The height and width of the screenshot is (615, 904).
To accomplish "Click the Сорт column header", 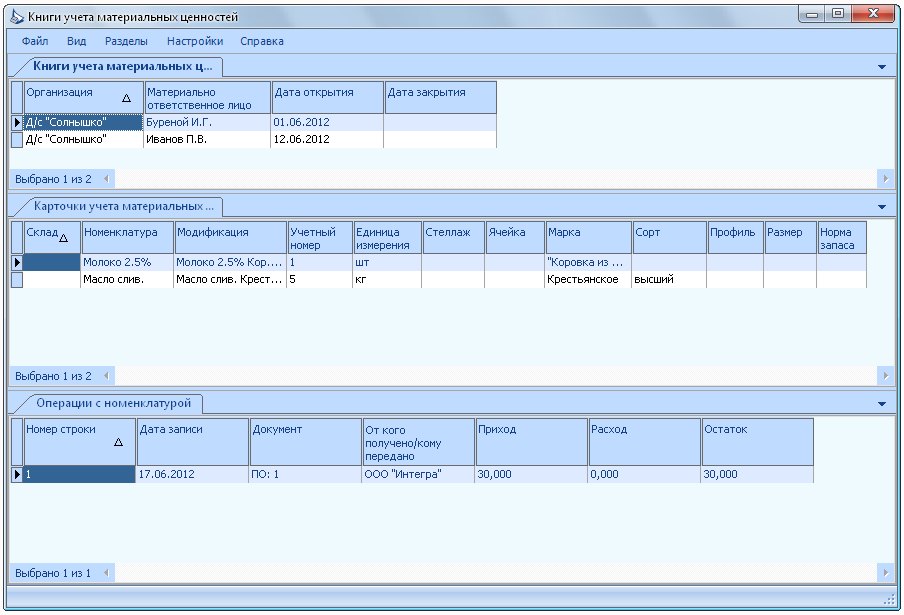I will click(x=670, y=237).
